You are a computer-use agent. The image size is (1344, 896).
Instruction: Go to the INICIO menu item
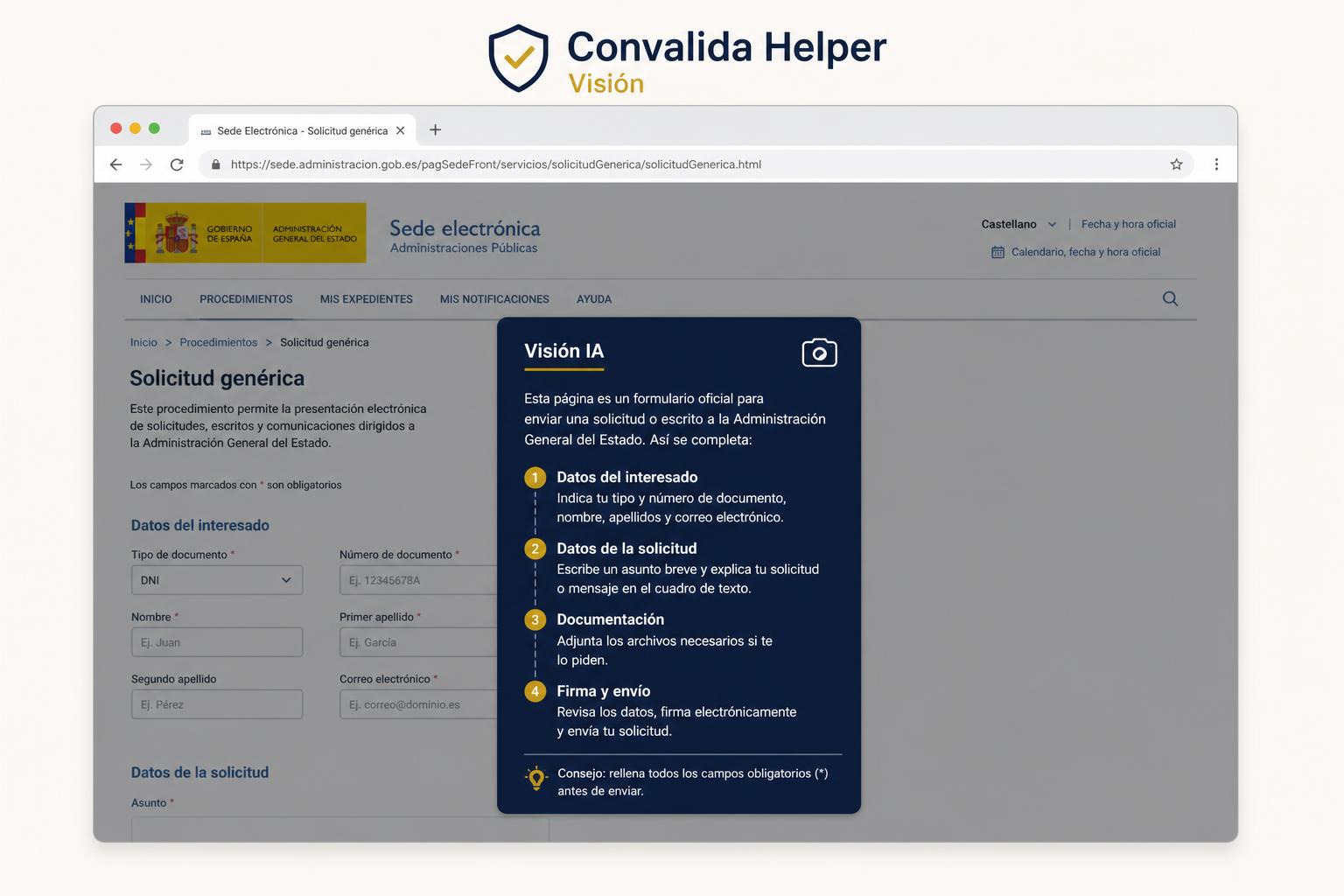(x=156, y=299)
